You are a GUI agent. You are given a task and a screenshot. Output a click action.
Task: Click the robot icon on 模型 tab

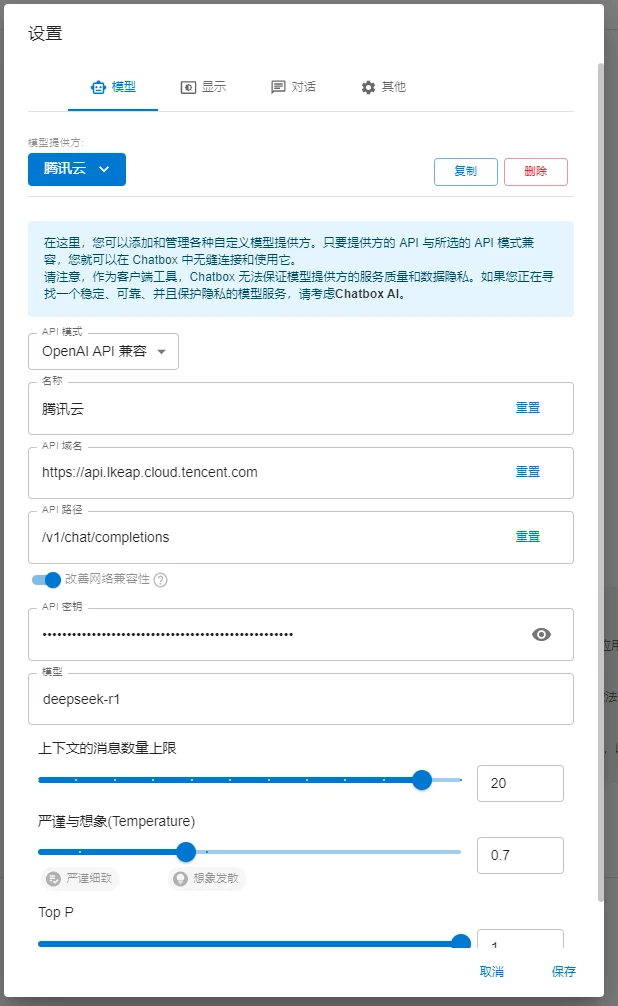(x=98, y=87)
